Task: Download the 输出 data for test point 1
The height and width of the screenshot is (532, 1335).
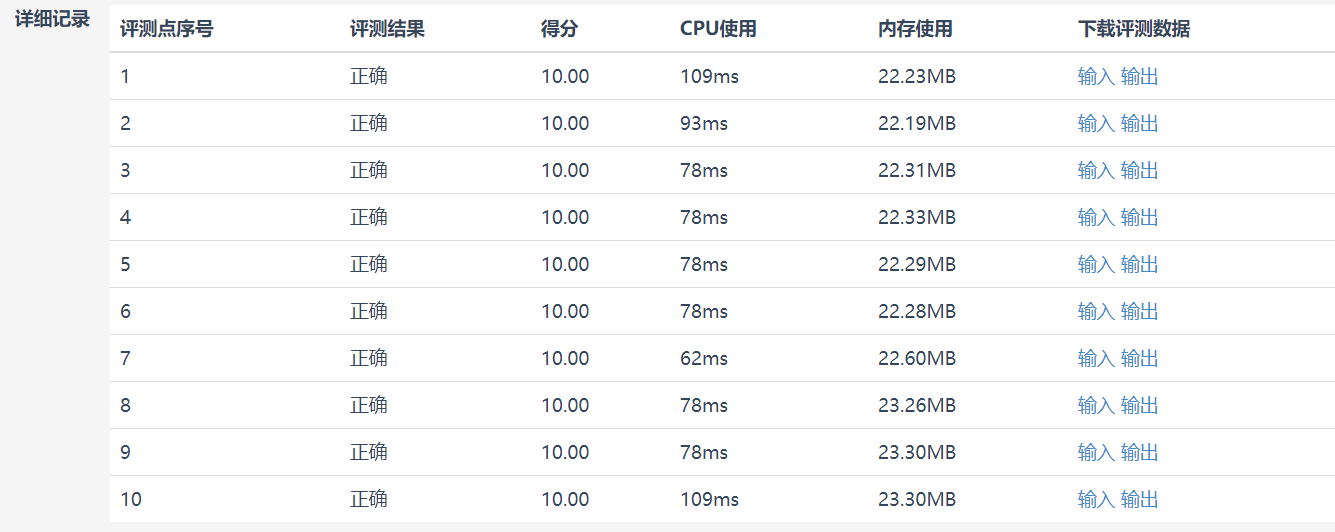Action: click(x=1139, y=76)
